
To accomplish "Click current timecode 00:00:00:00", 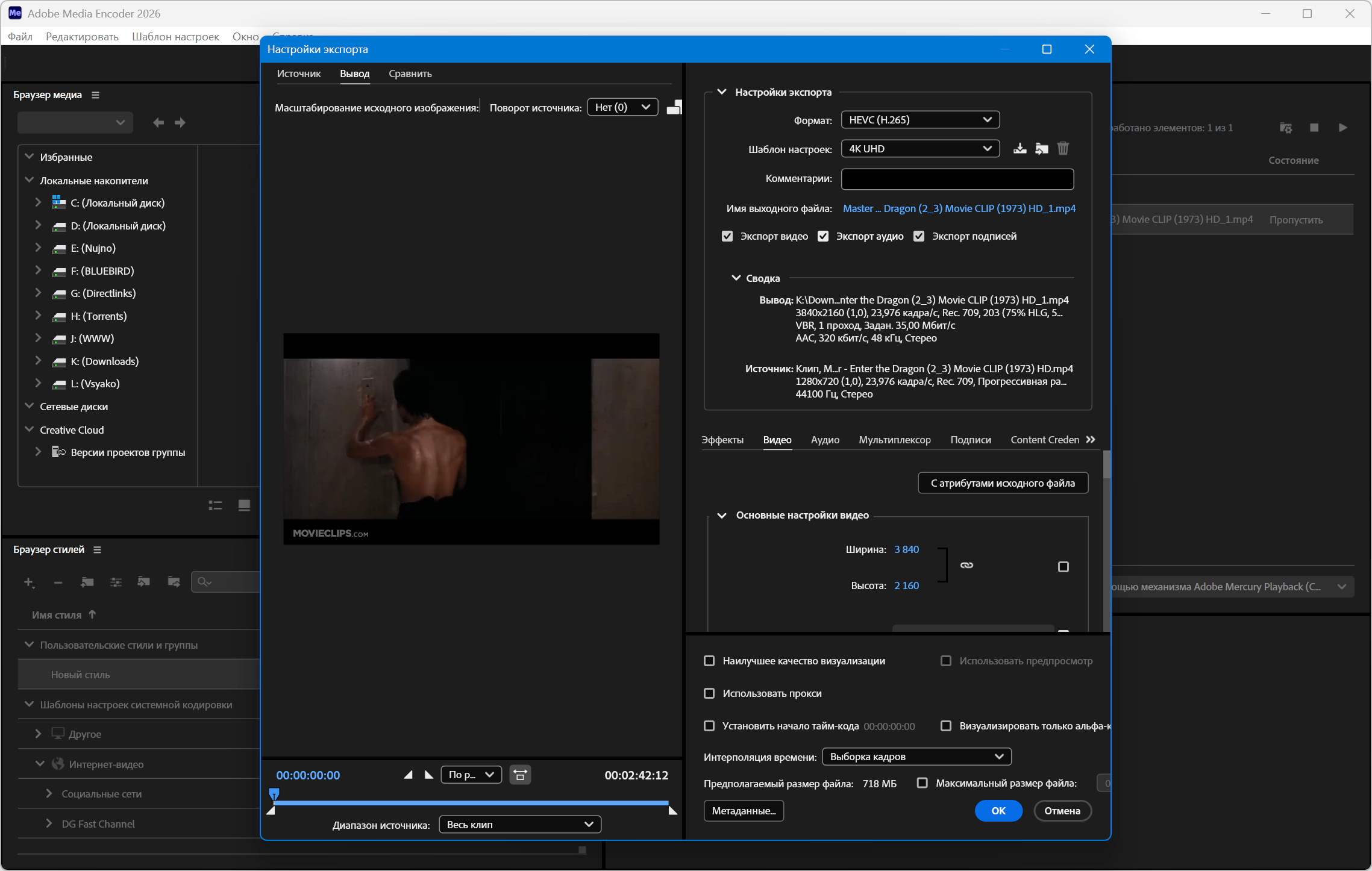I will 308,775.
